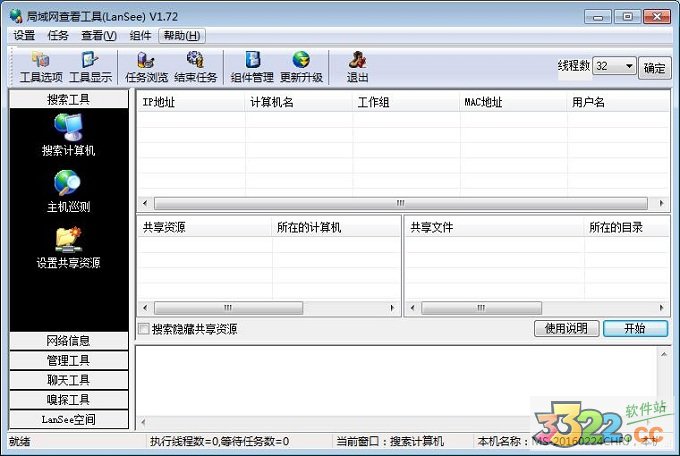Maximize the LanSee window
This screenshot has height=456, width=680.
627,16
